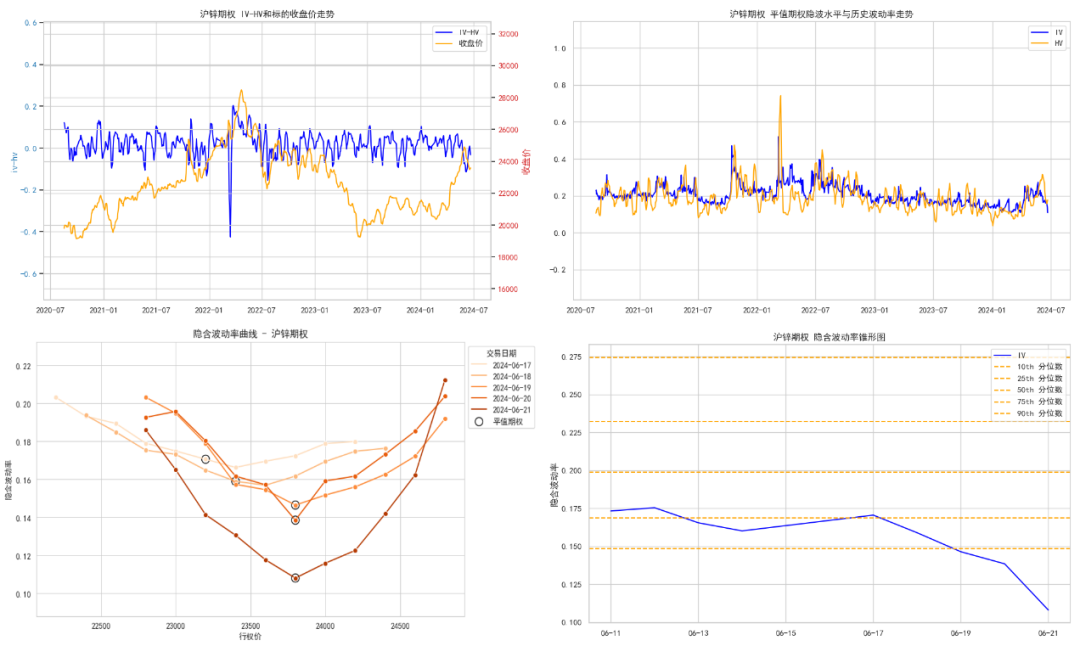Click circled ATM marker on lowest 2024-06-21 curve point

click(x=295, y=578)
